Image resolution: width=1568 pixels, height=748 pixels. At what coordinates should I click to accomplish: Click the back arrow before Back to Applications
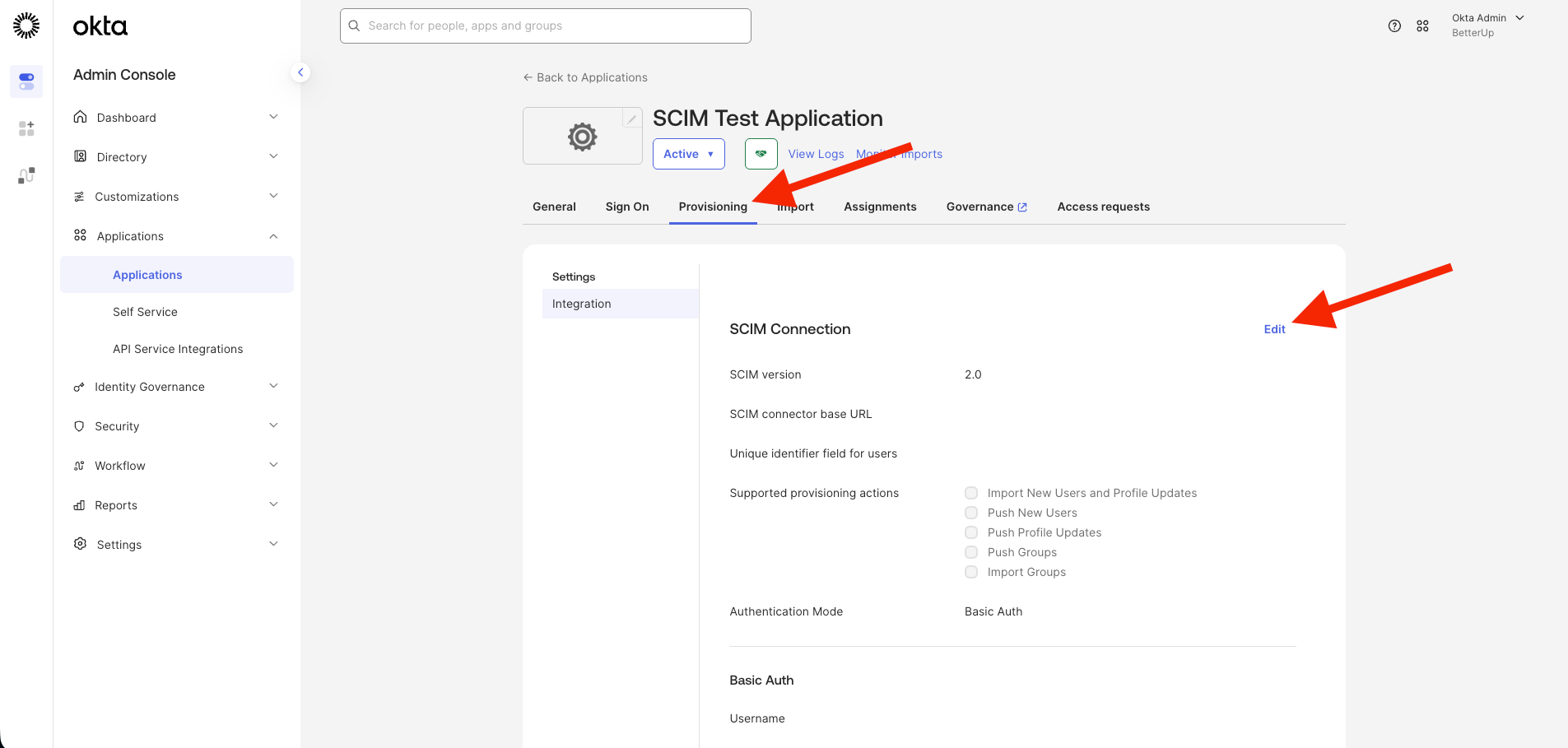click(528, 77)
